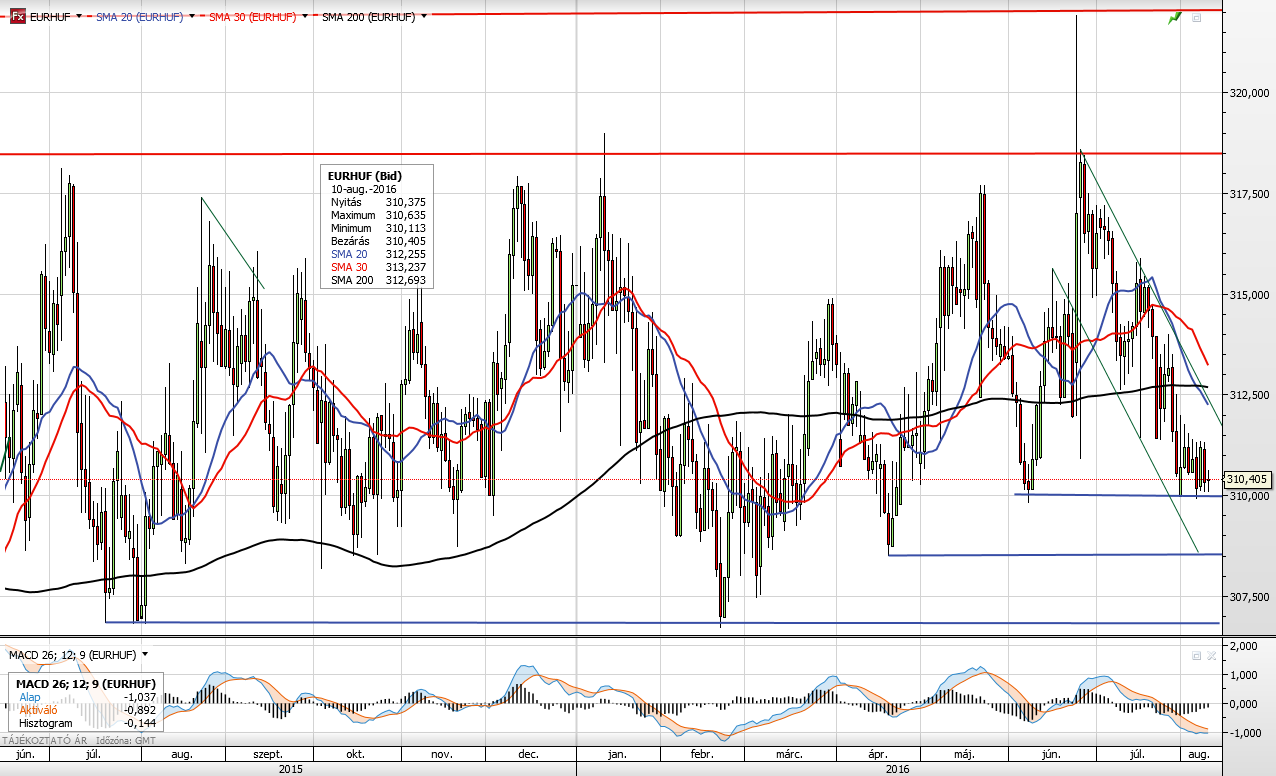The image size is (1276, 776).
Task: Click the Bezárás 310,405 row
Action: click(x=377, y=241)
